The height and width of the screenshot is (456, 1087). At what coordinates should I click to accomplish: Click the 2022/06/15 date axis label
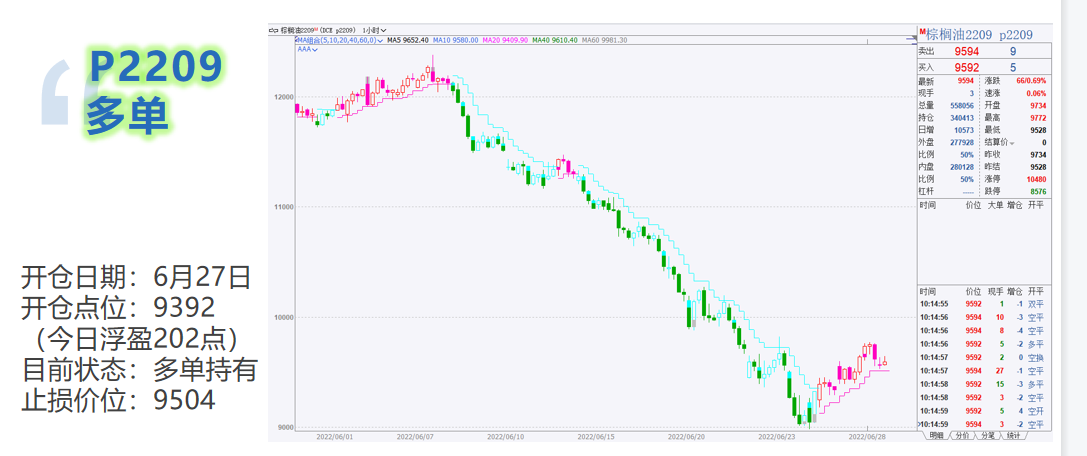[x=597, y=437]
